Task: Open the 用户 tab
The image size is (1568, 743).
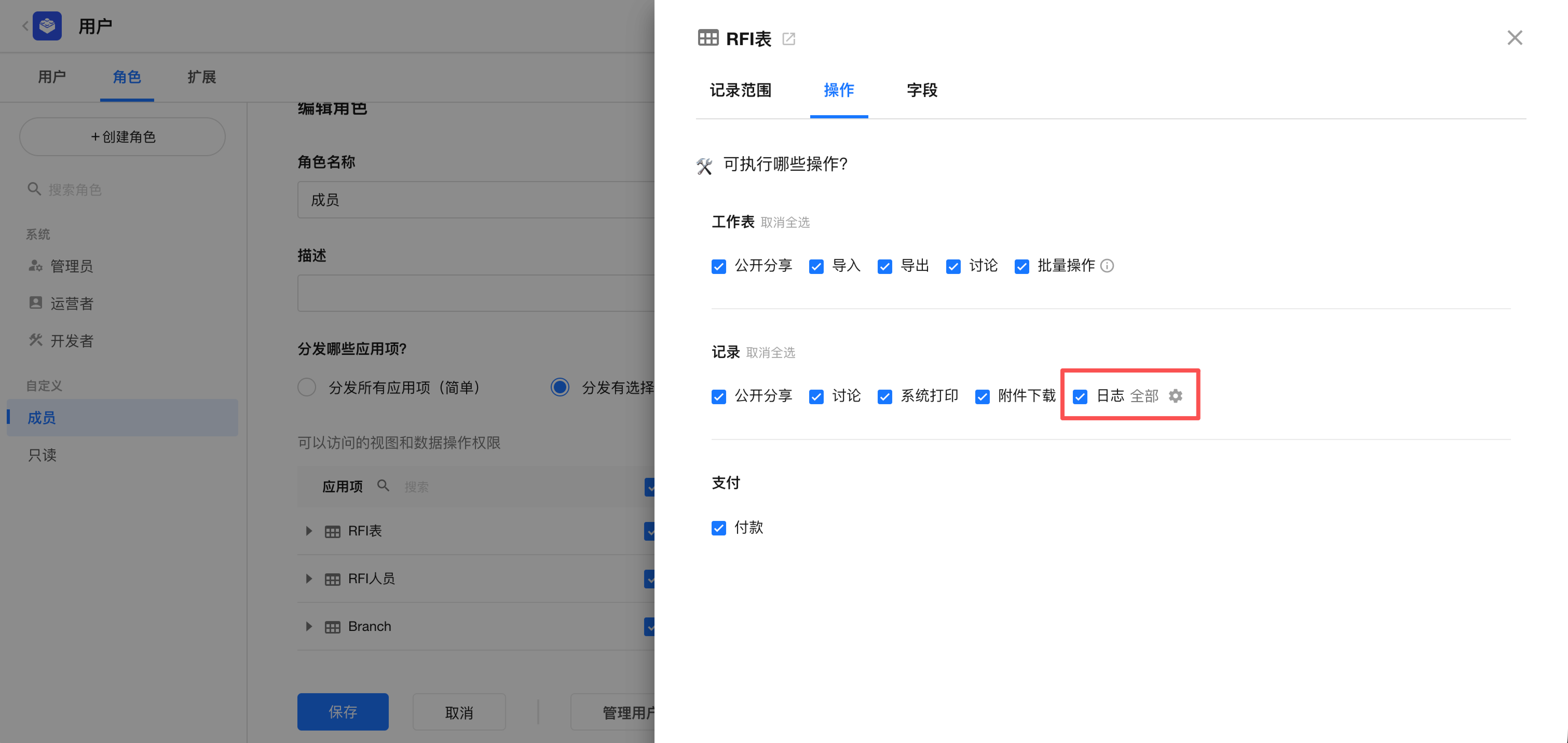Action: [52, 77]
